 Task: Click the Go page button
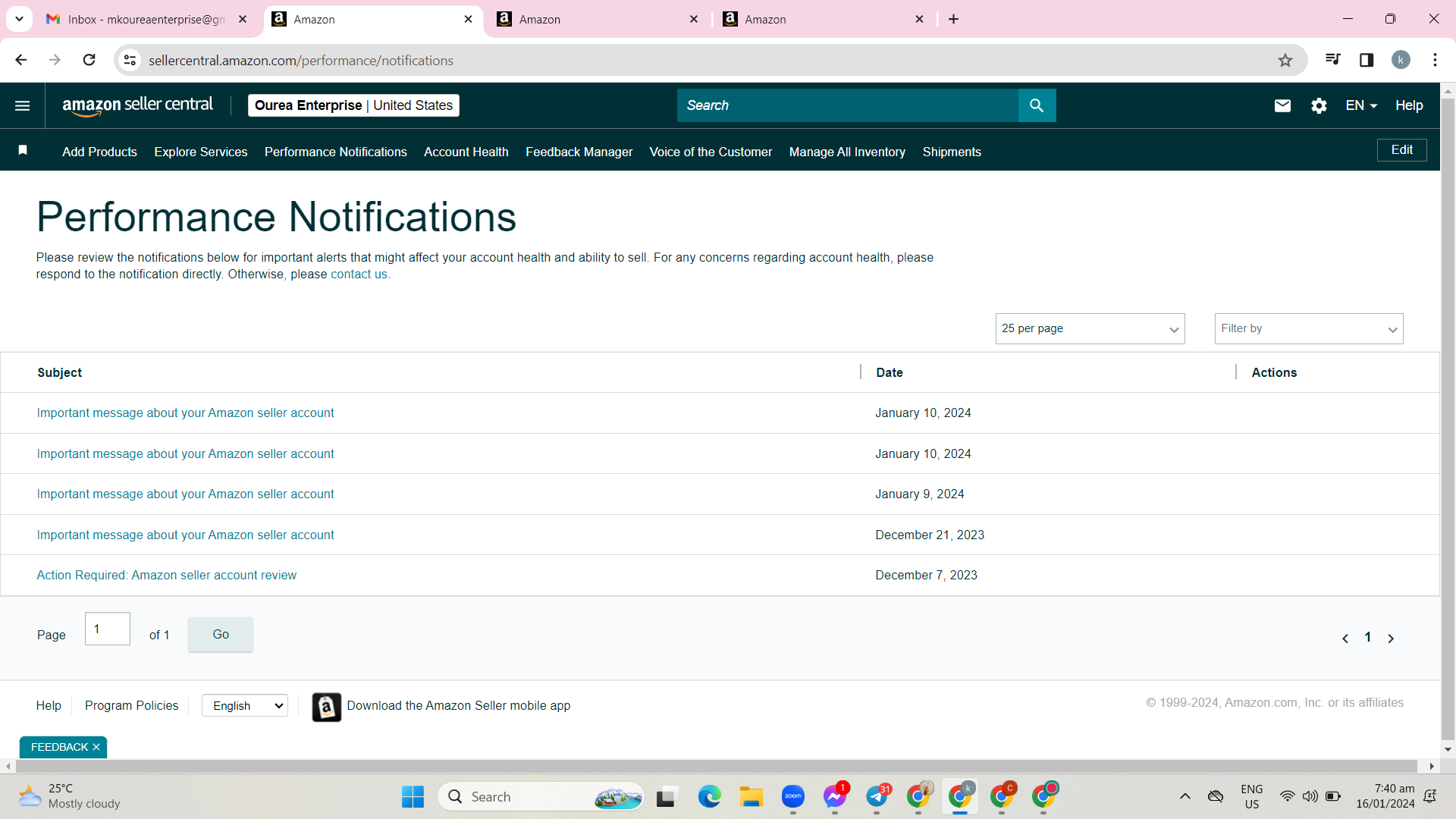coord(221,634)
